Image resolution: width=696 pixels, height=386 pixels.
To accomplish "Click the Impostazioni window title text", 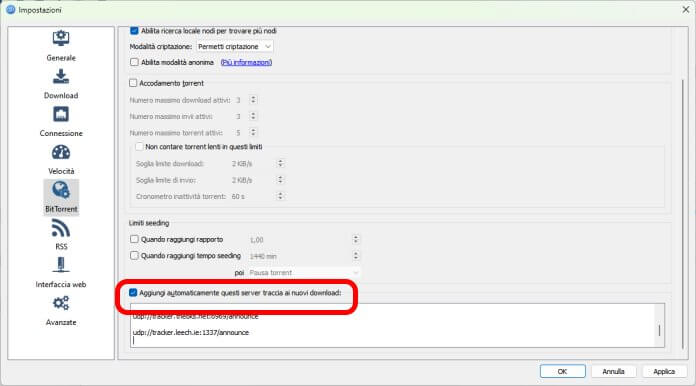I will pos(40,10).
